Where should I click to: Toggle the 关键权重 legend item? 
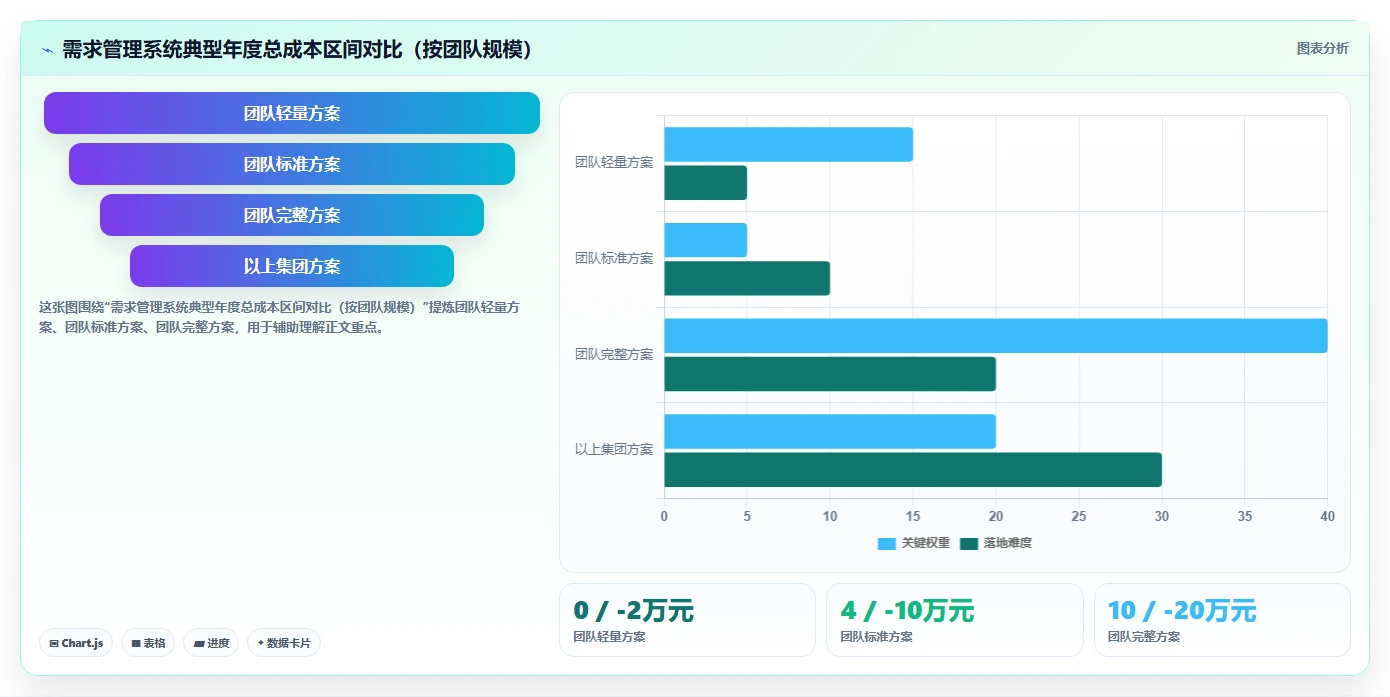pos(914,543)
